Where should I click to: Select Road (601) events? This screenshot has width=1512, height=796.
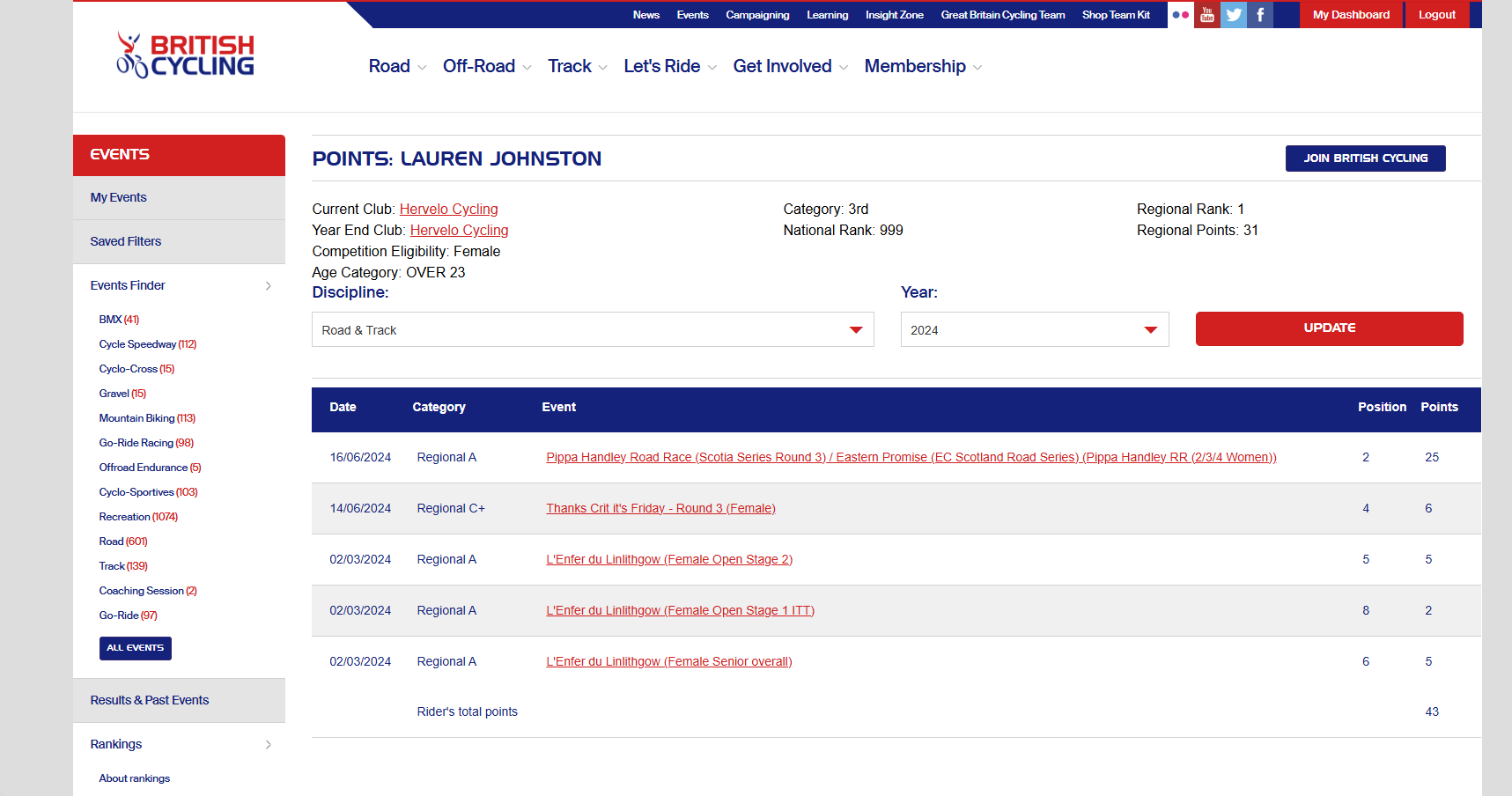point(123,542)
